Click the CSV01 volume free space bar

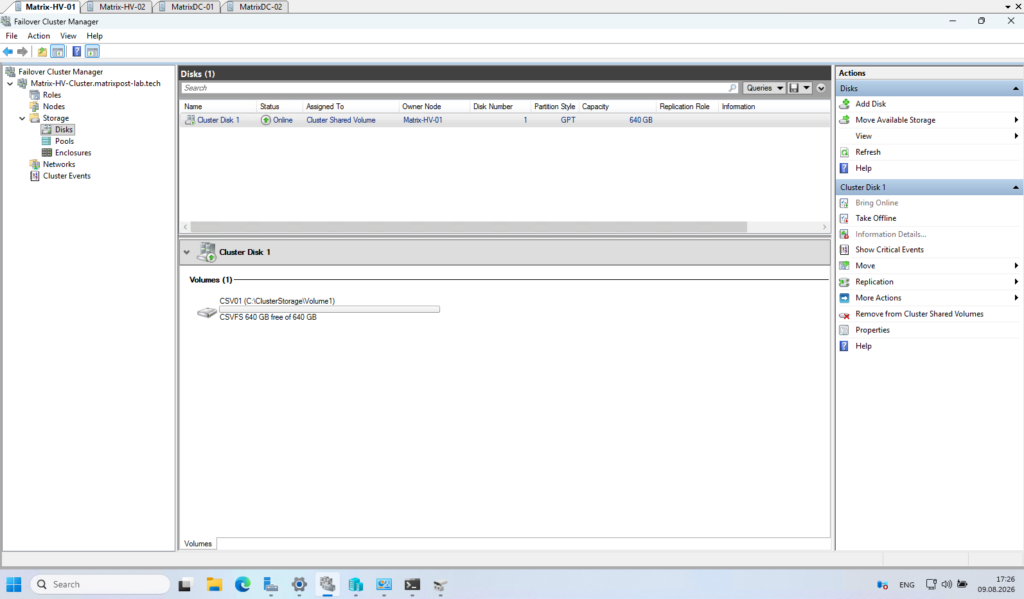[x=329, y=309]
